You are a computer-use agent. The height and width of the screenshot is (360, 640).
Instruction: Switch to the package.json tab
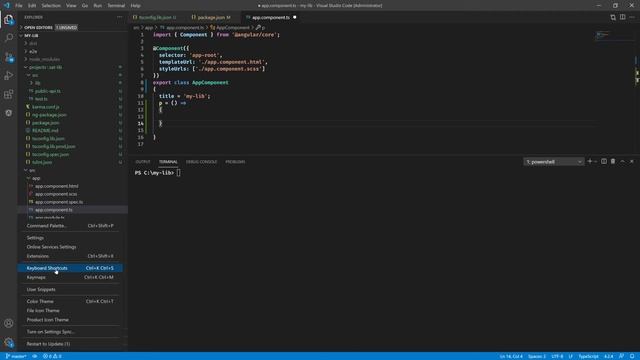(x=213, y=17)
